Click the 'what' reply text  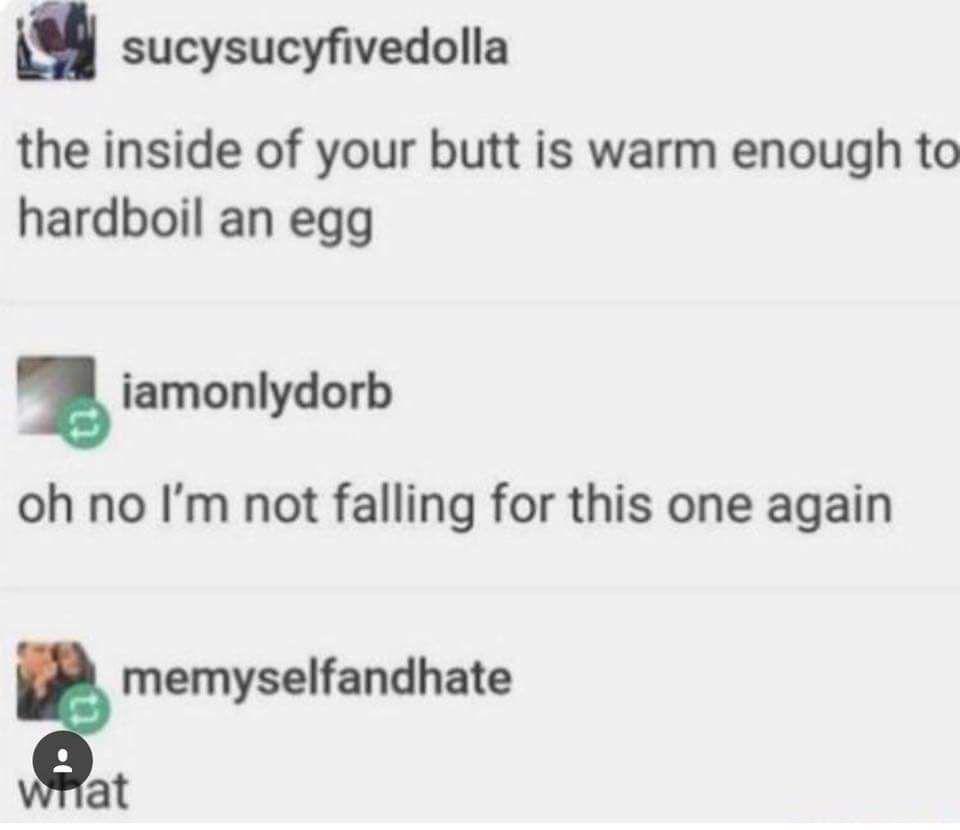pos(73,791)
